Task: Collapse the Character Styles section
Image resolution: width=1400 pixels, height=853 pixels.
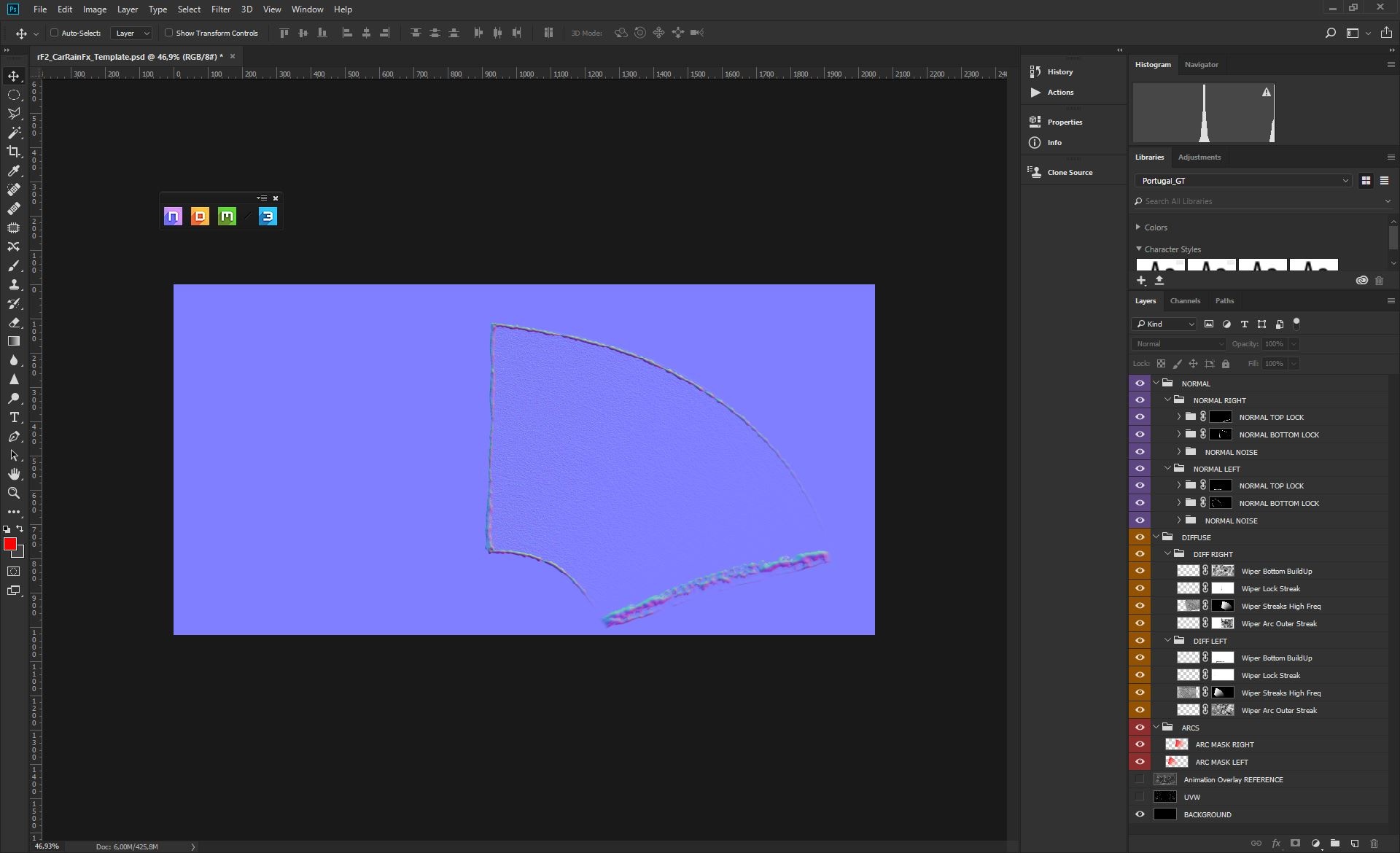Action: click(1138, 249)
